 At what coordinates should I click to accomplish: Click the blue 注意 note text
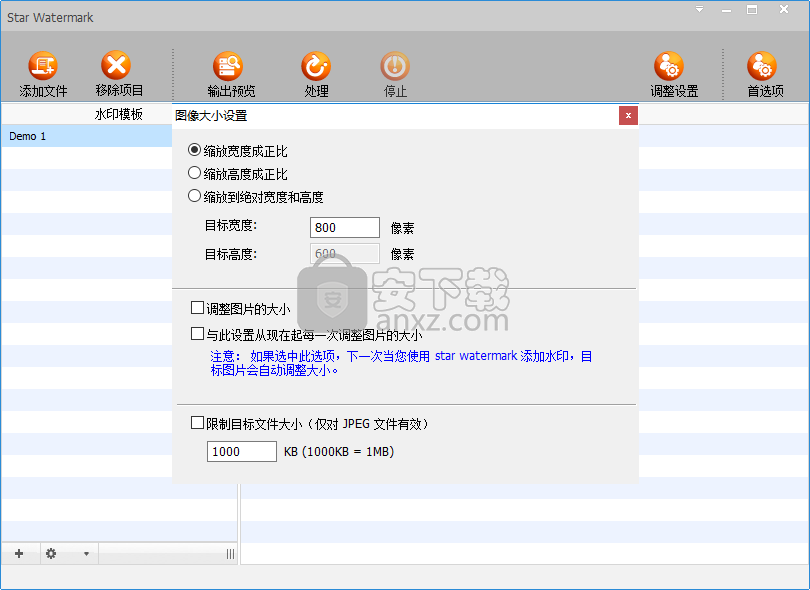[401, 363]
